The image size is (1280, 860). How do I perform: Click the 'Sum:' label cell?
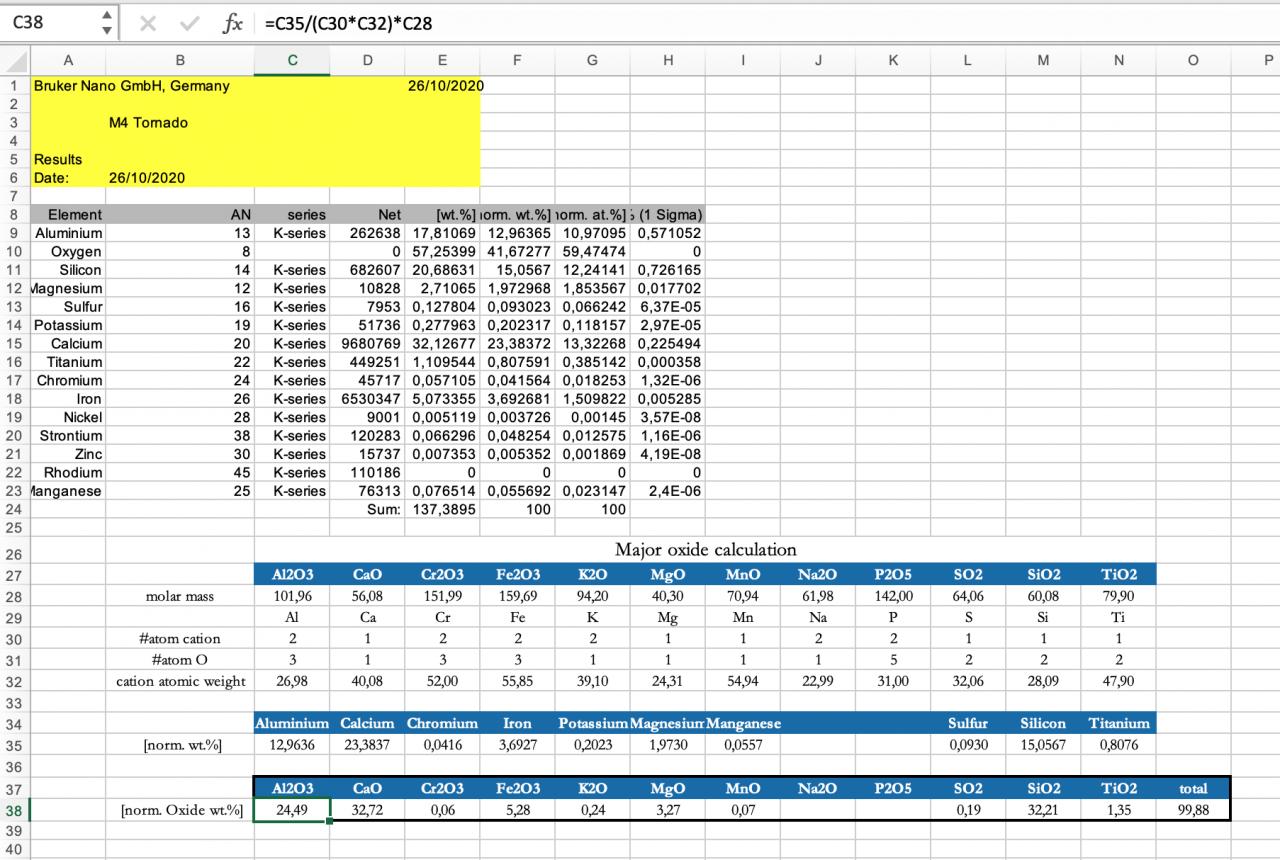[x=367, y=509]
